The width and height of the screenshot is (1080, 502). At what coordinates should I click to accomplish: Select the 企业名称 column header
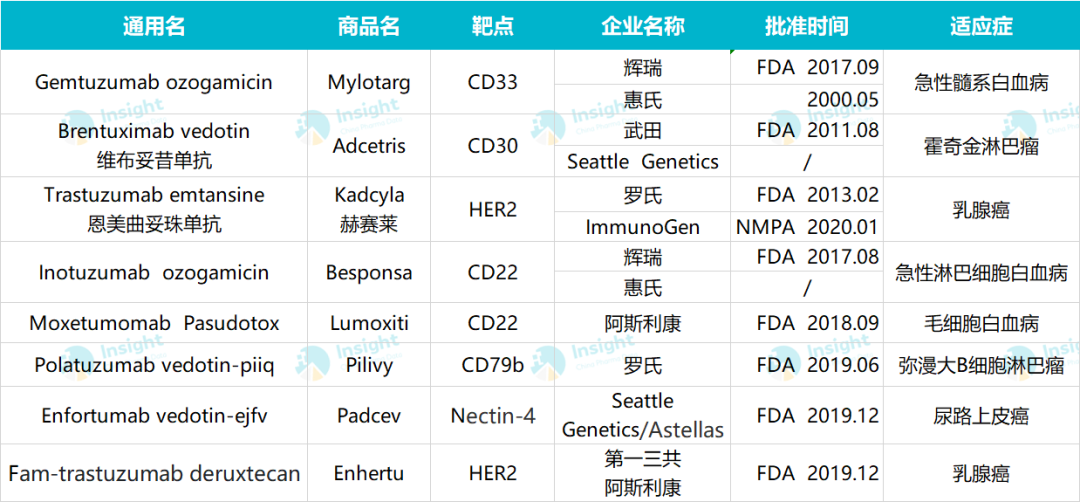click(x=643, y=25)
